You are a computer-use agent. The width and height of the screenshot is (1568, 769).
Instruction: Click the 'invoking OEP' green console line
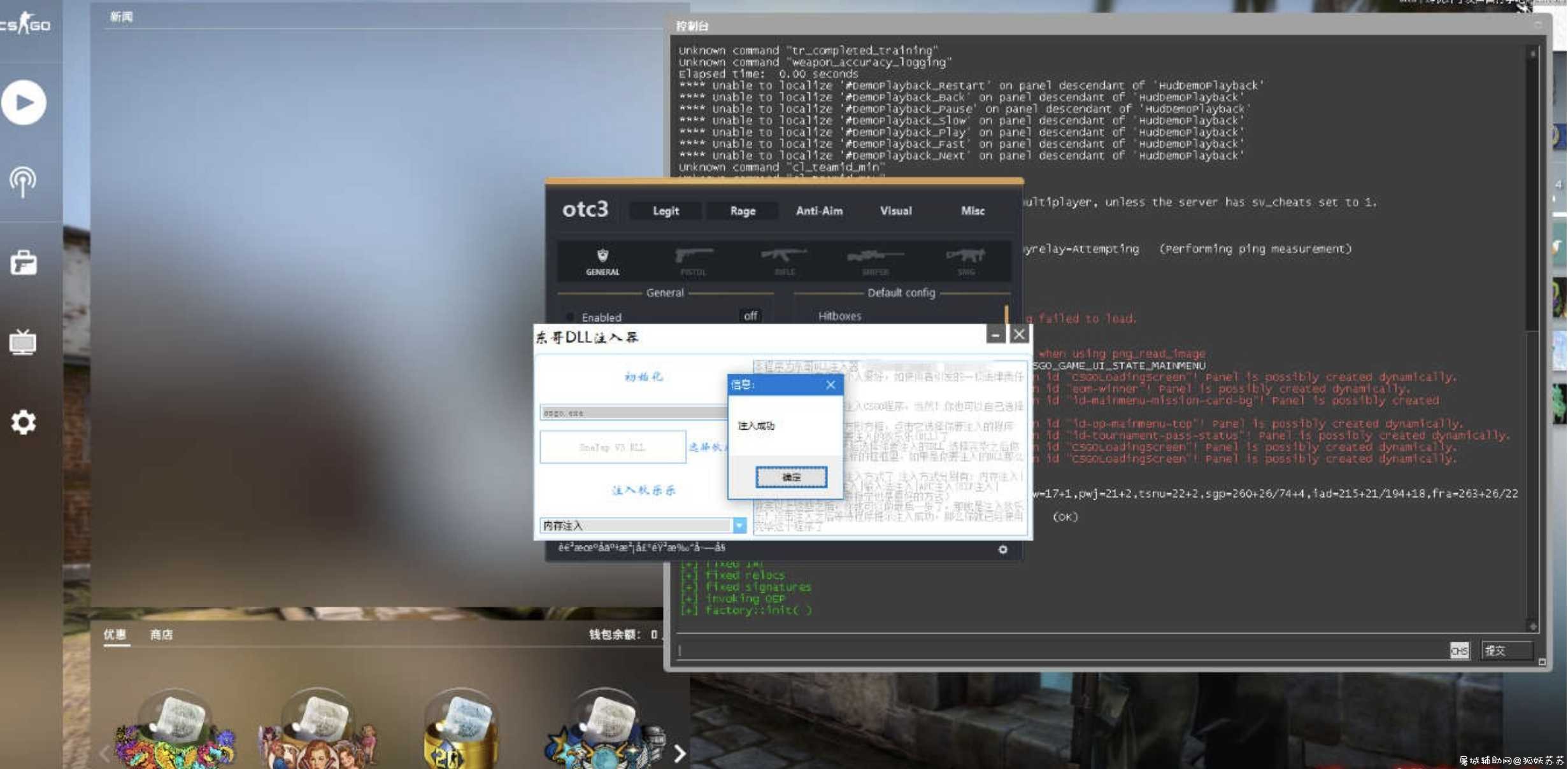(x=732, y=598)
